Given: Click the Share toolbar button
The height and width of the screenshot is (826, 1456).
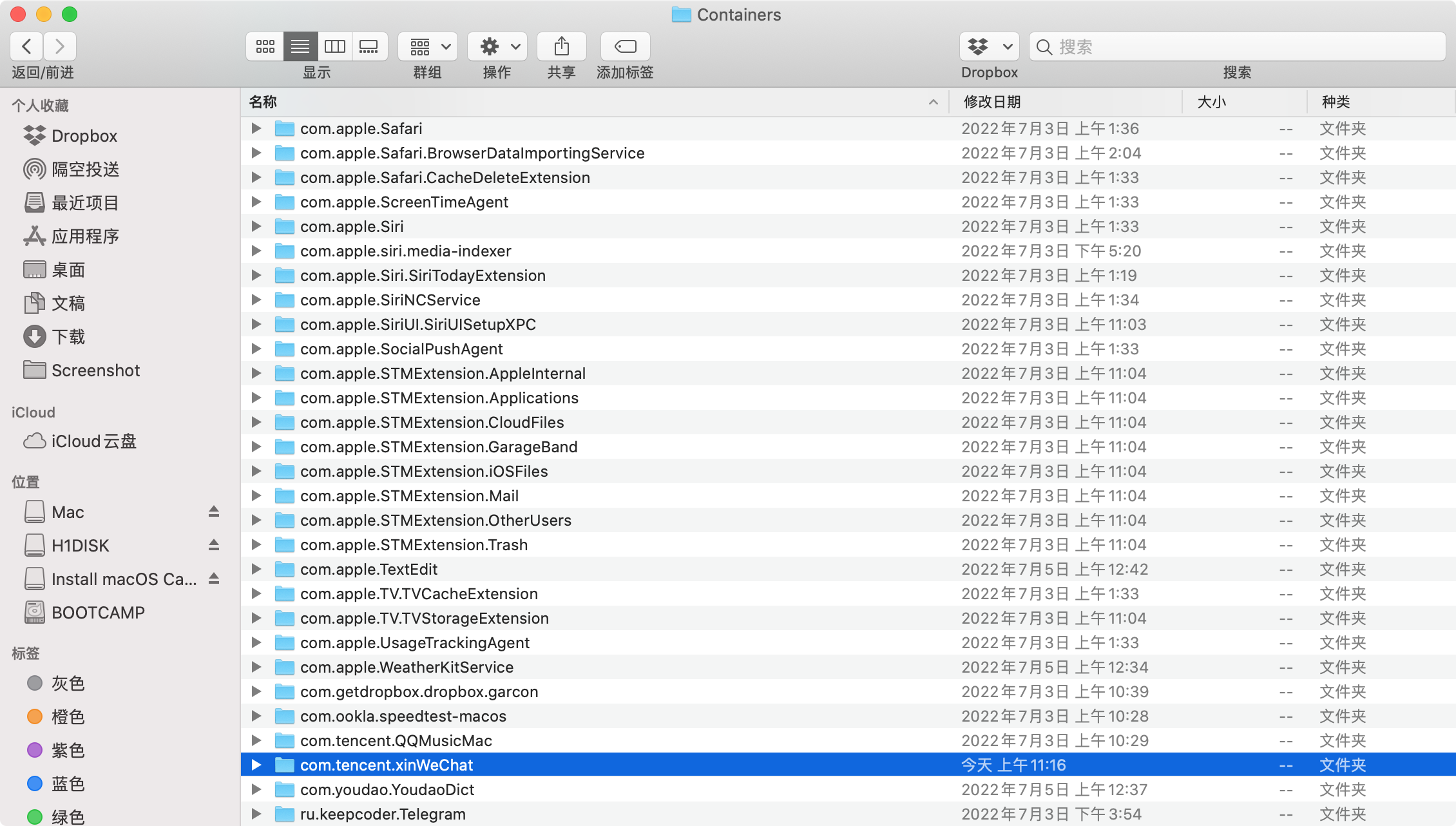Looking at the screenshot, I should 562,46.
